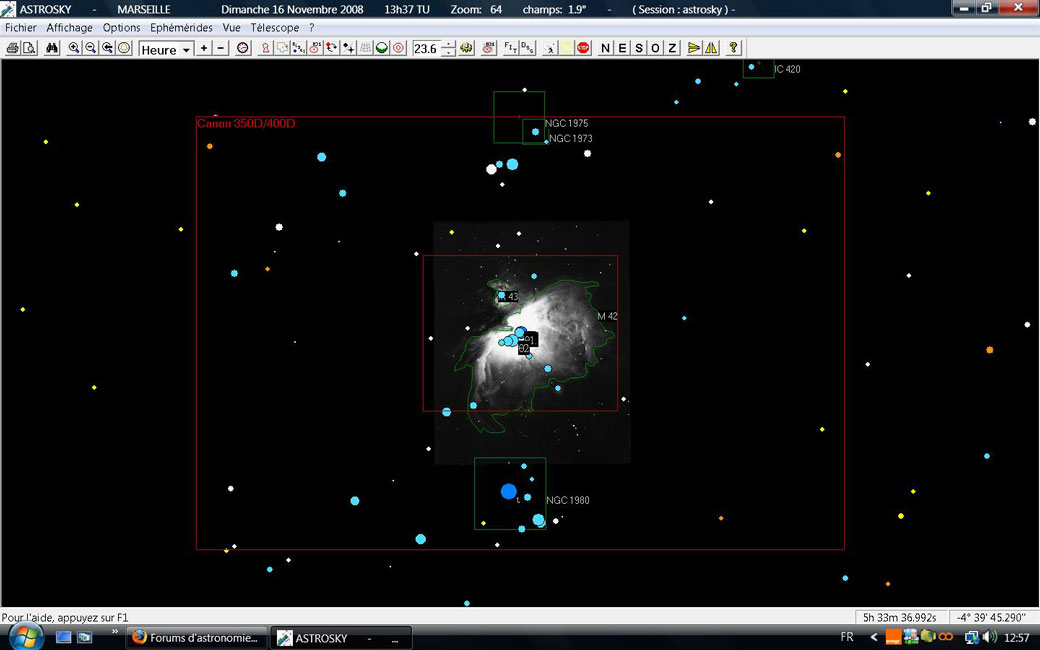The image size is (1040, 650).
Task: Click the Print icon in toolbar
Action: pyautogui.click(x=13, y=48)
